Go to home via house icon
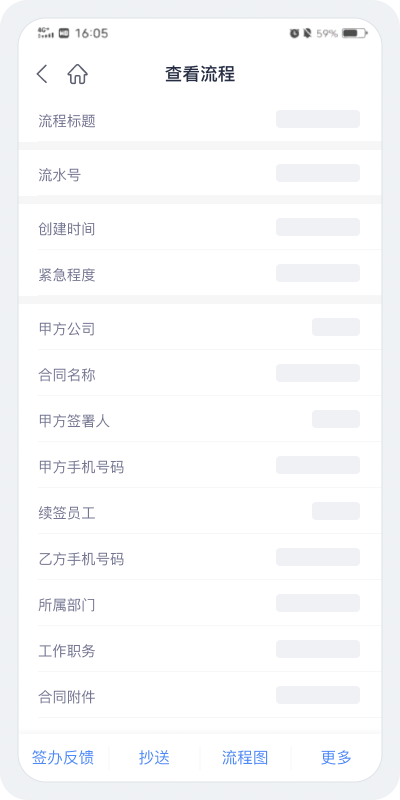 [78, 74]
